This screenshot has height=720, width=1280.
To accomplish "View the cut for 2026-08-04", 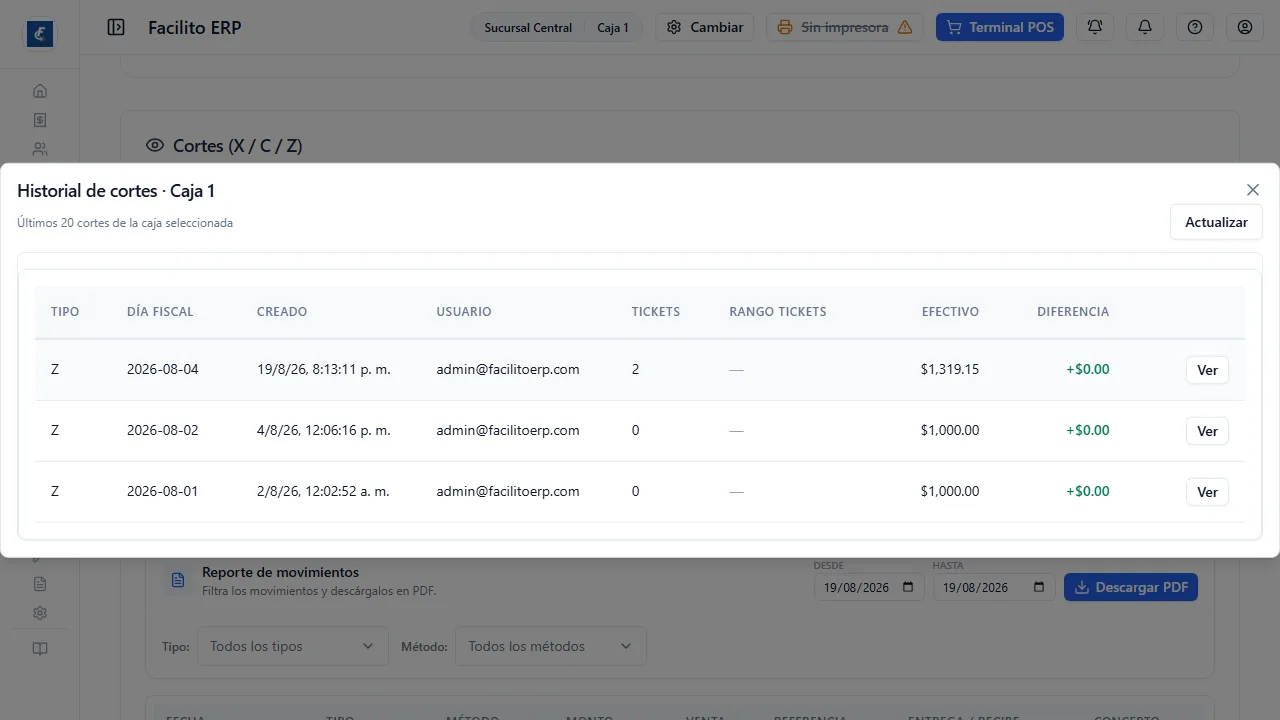I will pos(1207,370).
